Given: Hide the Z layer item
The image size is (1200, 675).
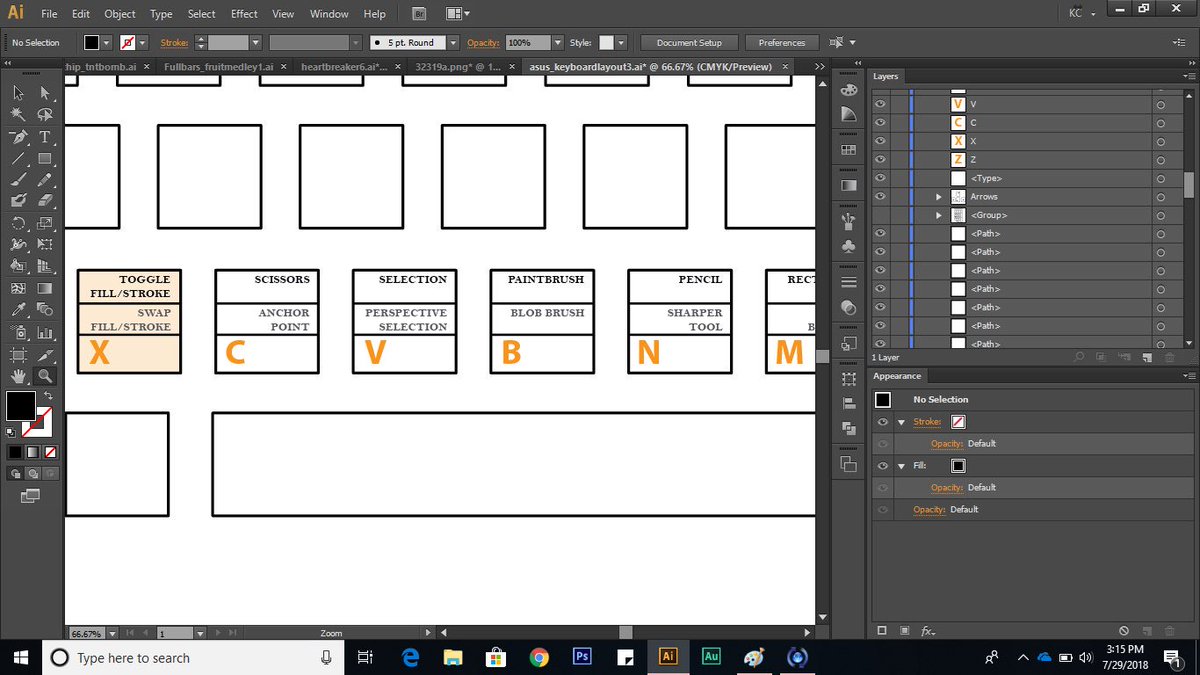Looking at the screenshot, I should click(x=881, y=160).
